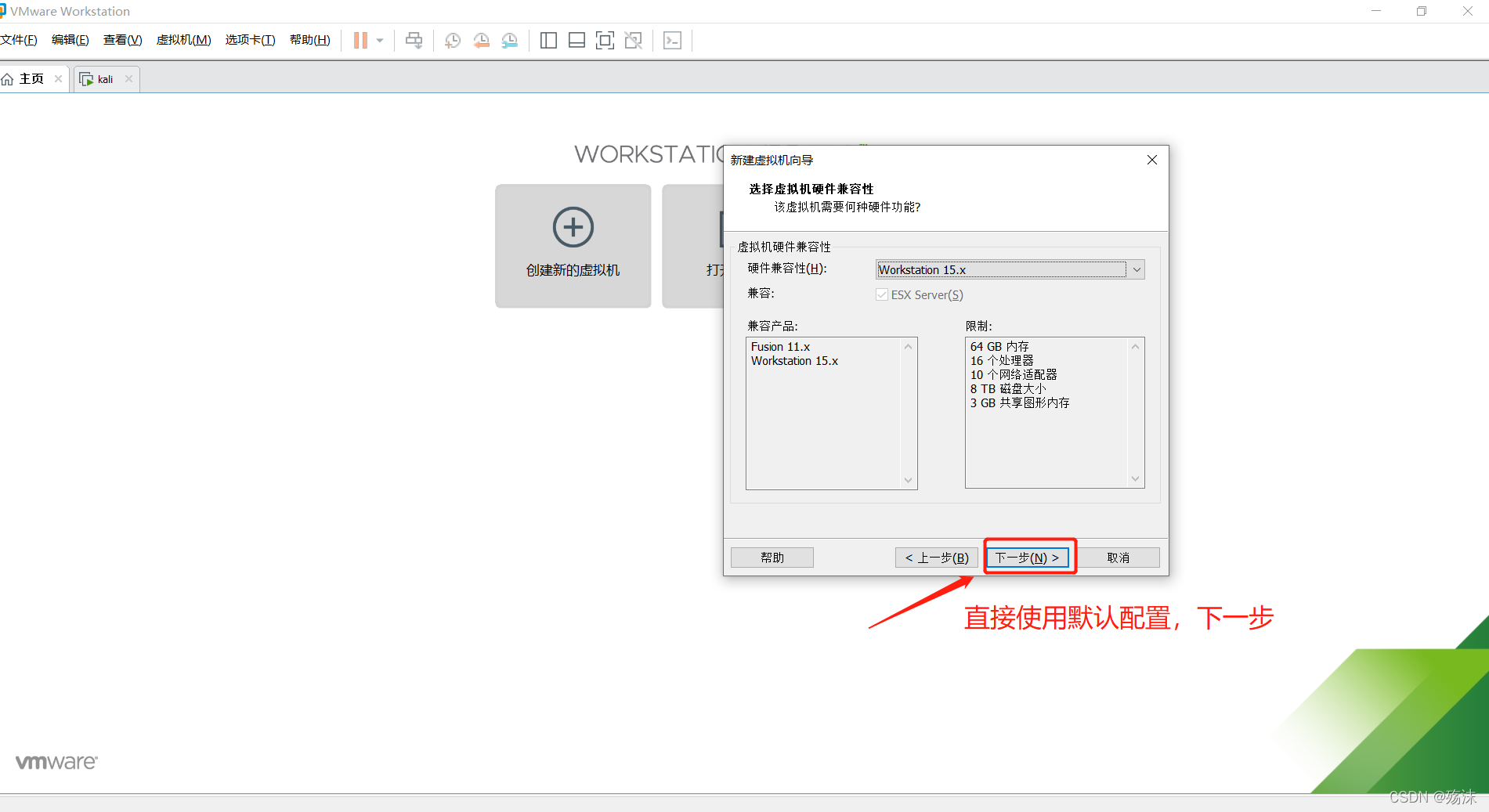Click the pause virtual machine icon
The image size is (1489, 812).
point(360,41)
